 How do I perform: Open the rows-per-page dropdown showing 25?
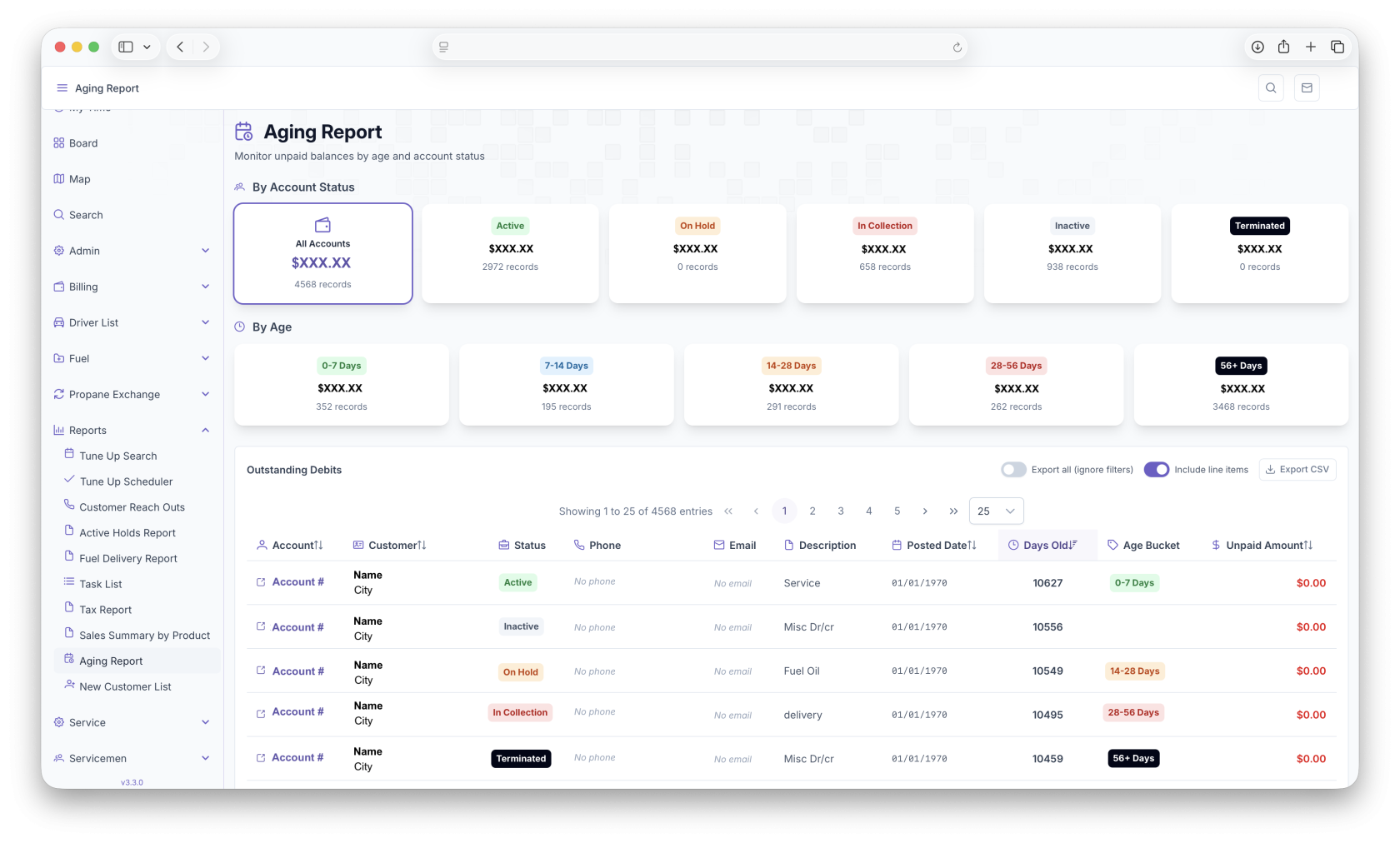(x=996, y=511)
